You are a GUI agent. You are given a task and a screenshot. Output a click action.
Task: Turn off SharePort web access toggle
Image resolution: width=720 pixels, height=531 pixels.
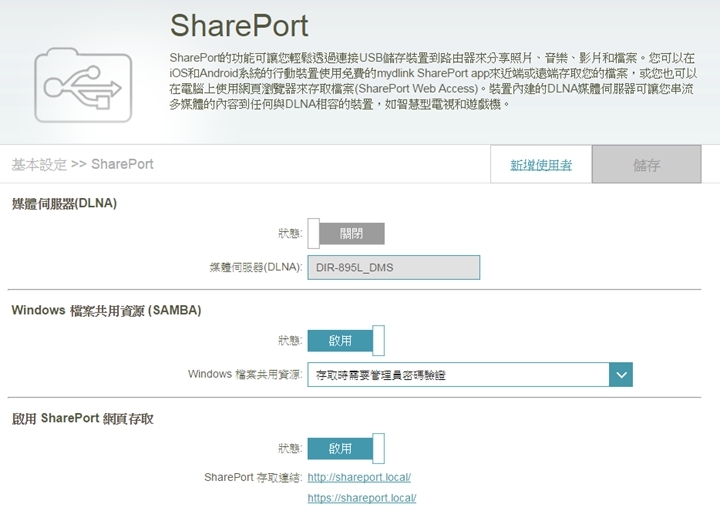pyautogui.click(x=346, y=448)
